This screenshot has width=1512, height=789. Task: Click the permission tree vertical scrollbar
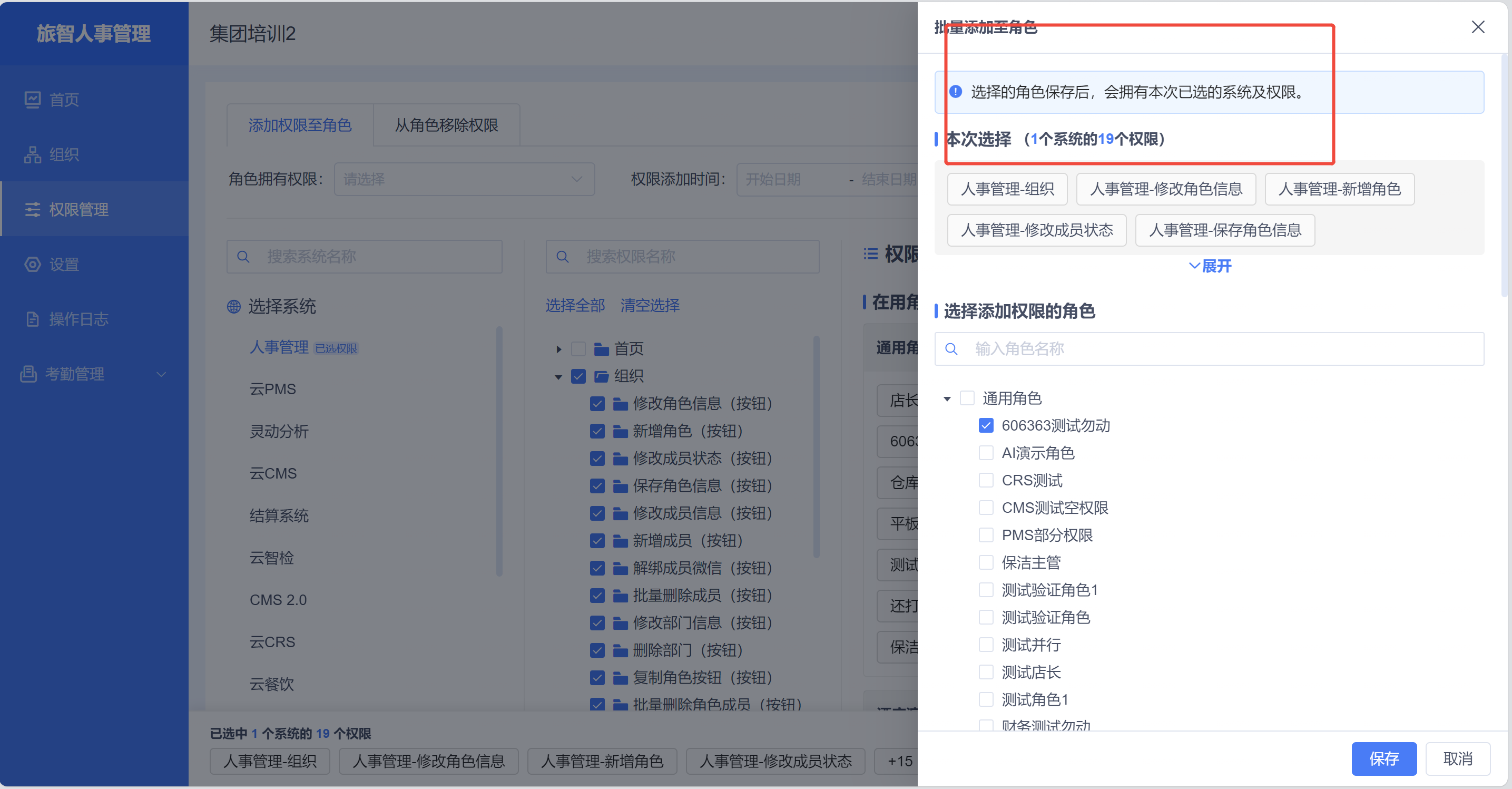click(x=817, y=446)
